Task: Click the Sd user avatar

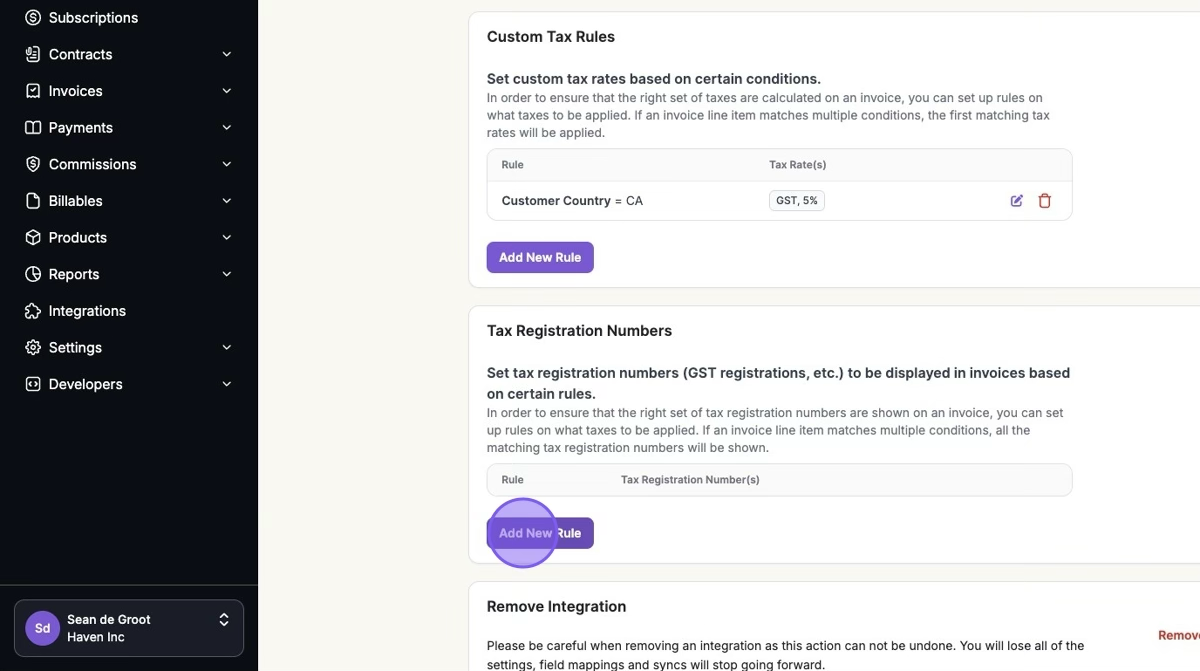Action: [42, 628]
